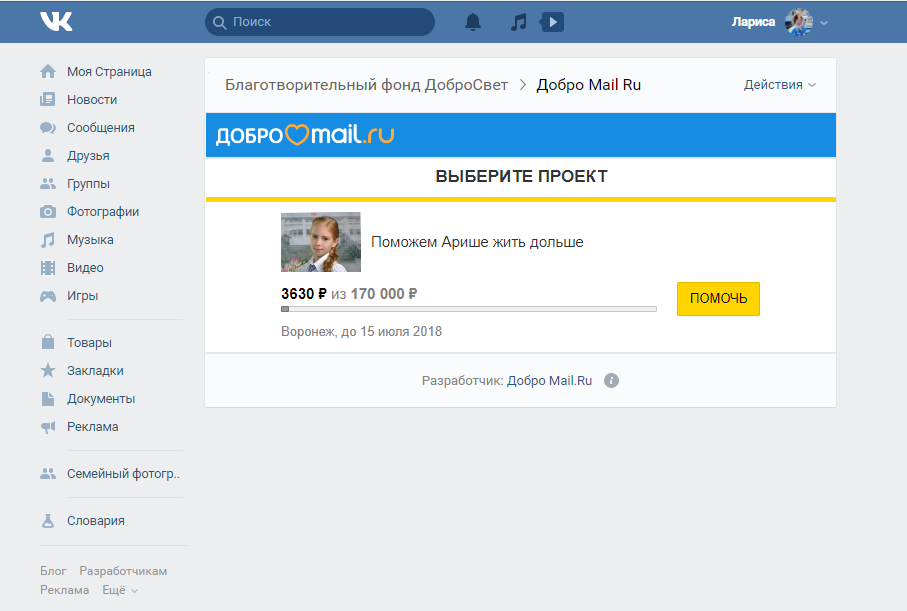907x611 pixels.
Task: Click Лариса profile avatar
Action: coord(799,22)
